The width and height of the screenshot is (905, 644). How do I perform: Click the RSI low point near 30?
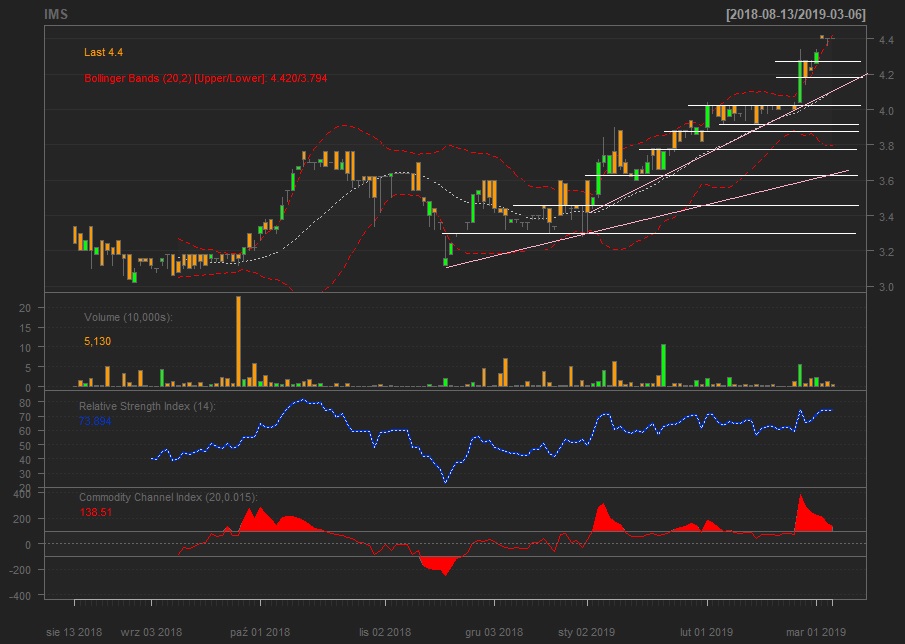coord(446,482)
